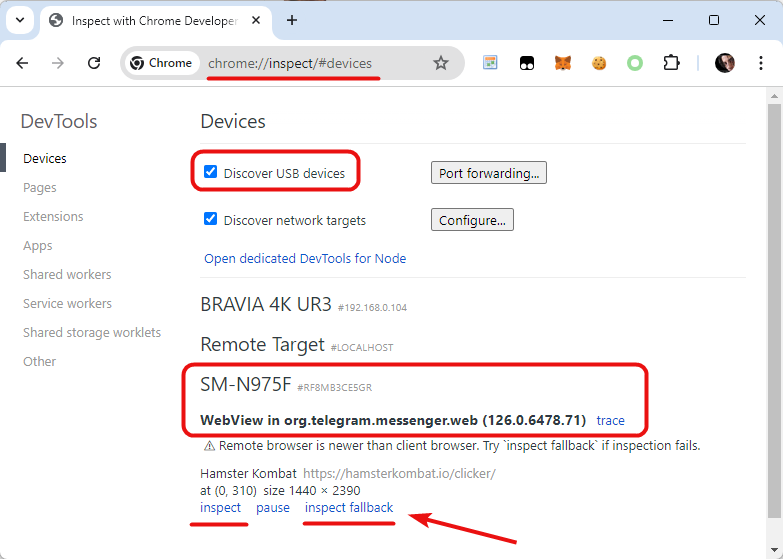Image resolution: width=783 pixels, height=559 pixels.
Task: Click the Chrome site info chip
Action: [161, 63]
